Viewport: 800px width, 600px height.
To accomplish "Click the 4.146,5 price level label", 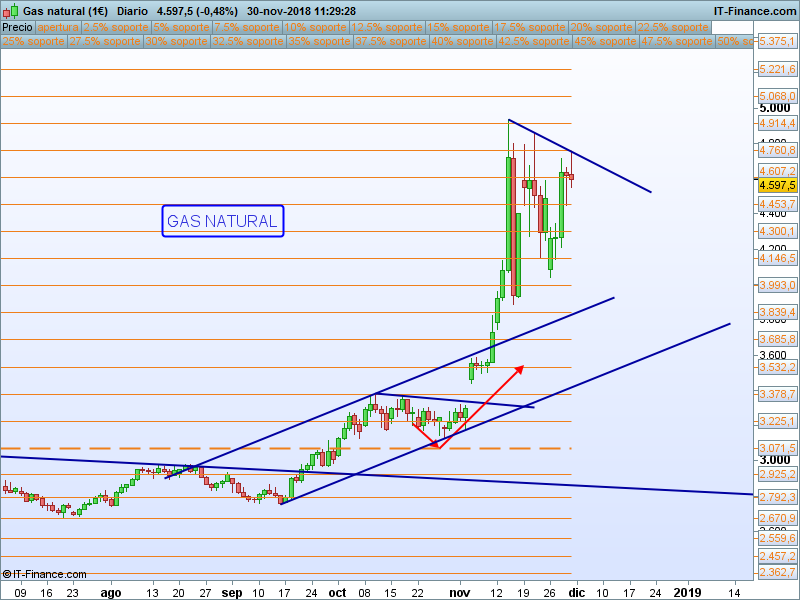I will [777, 258].
